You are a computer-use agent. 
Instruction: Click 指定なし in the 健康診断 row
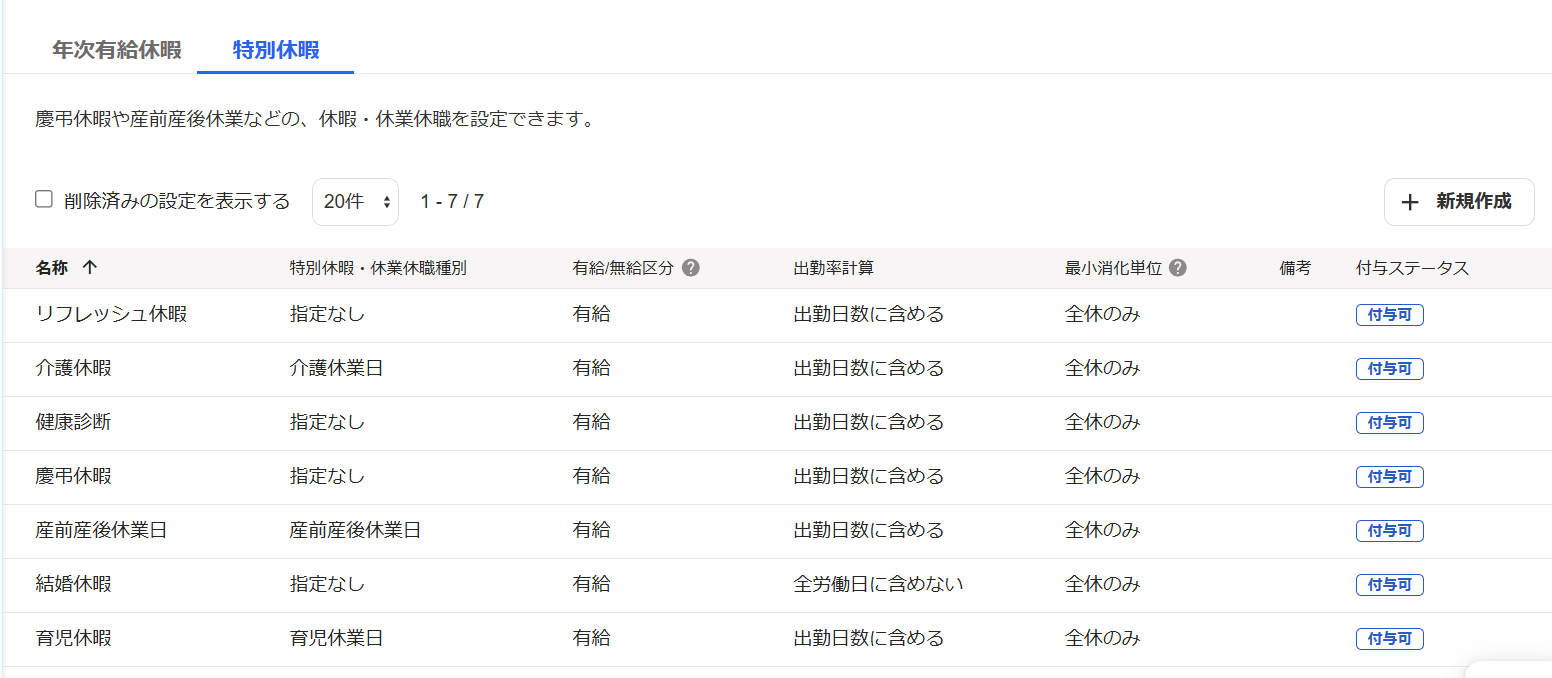click(x=328, y=422)
